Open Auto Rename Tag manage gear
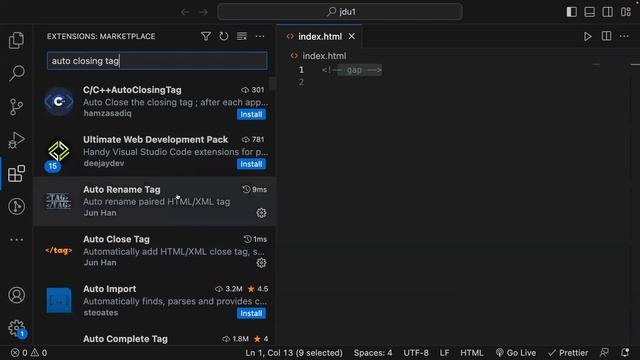The width and height of the screenshot is (640, 360). click(x=261, y=213)
